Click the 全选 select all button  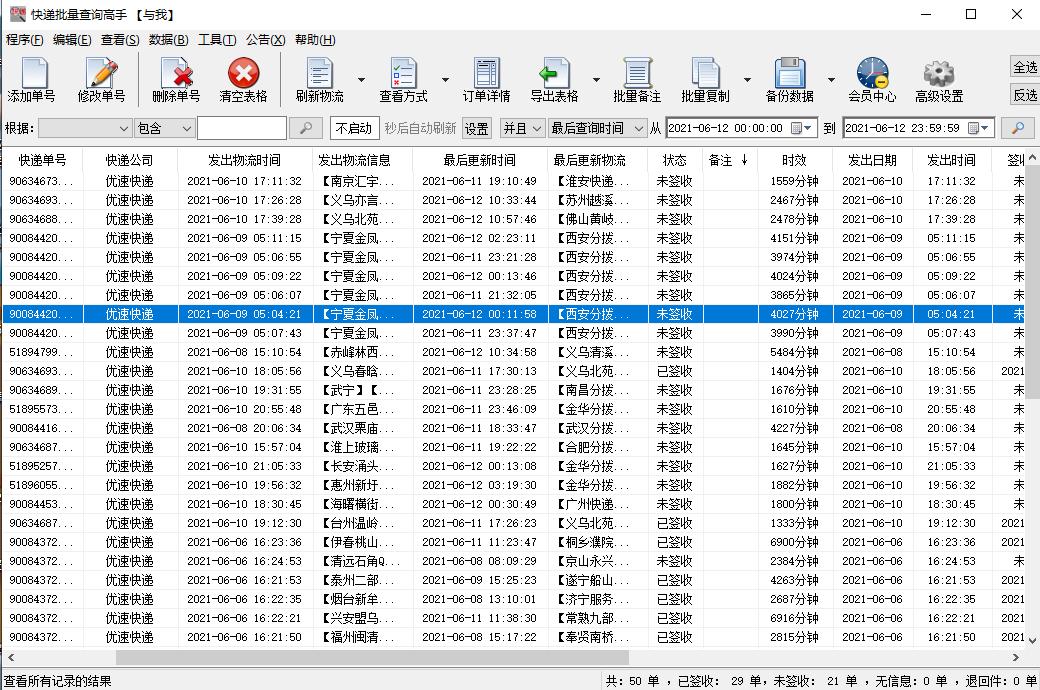[x=1023, y=67]
